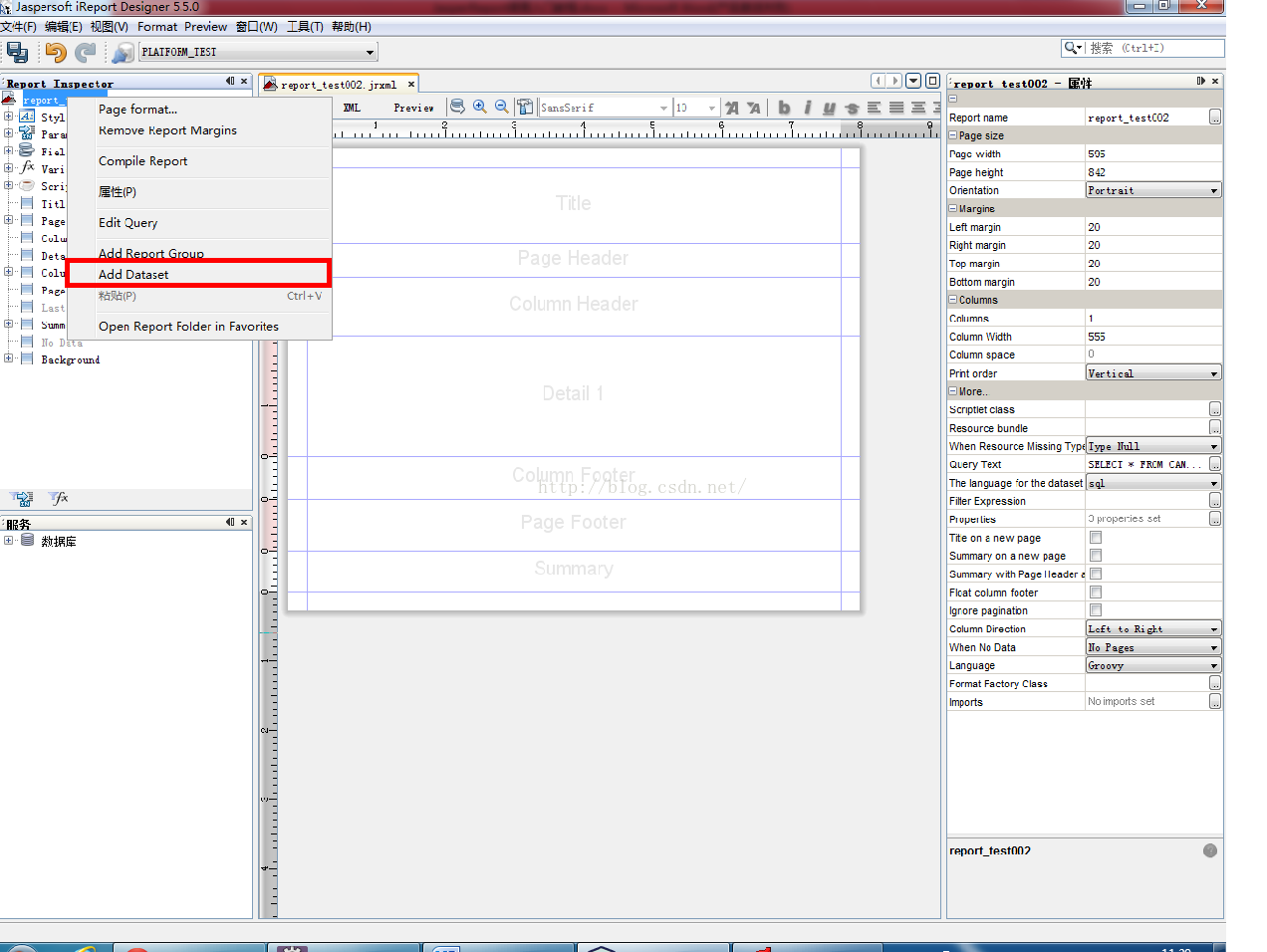Toggle Summary on a new page checkbox
Image resolution: width=1267 pixels, height=952 pixels.
point(1096,556)
